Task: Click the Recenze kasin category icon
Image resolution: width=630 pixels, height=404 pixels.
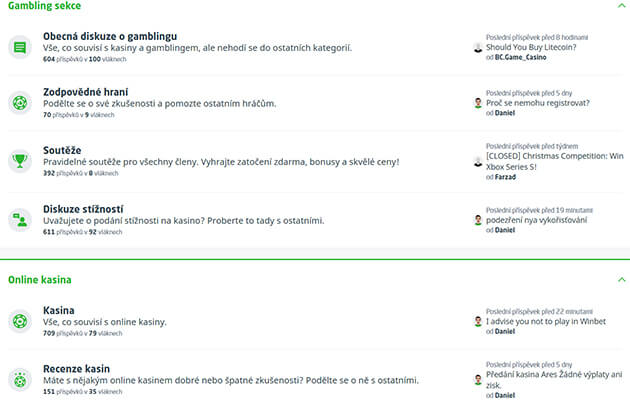Action: [x=19, y=379]
